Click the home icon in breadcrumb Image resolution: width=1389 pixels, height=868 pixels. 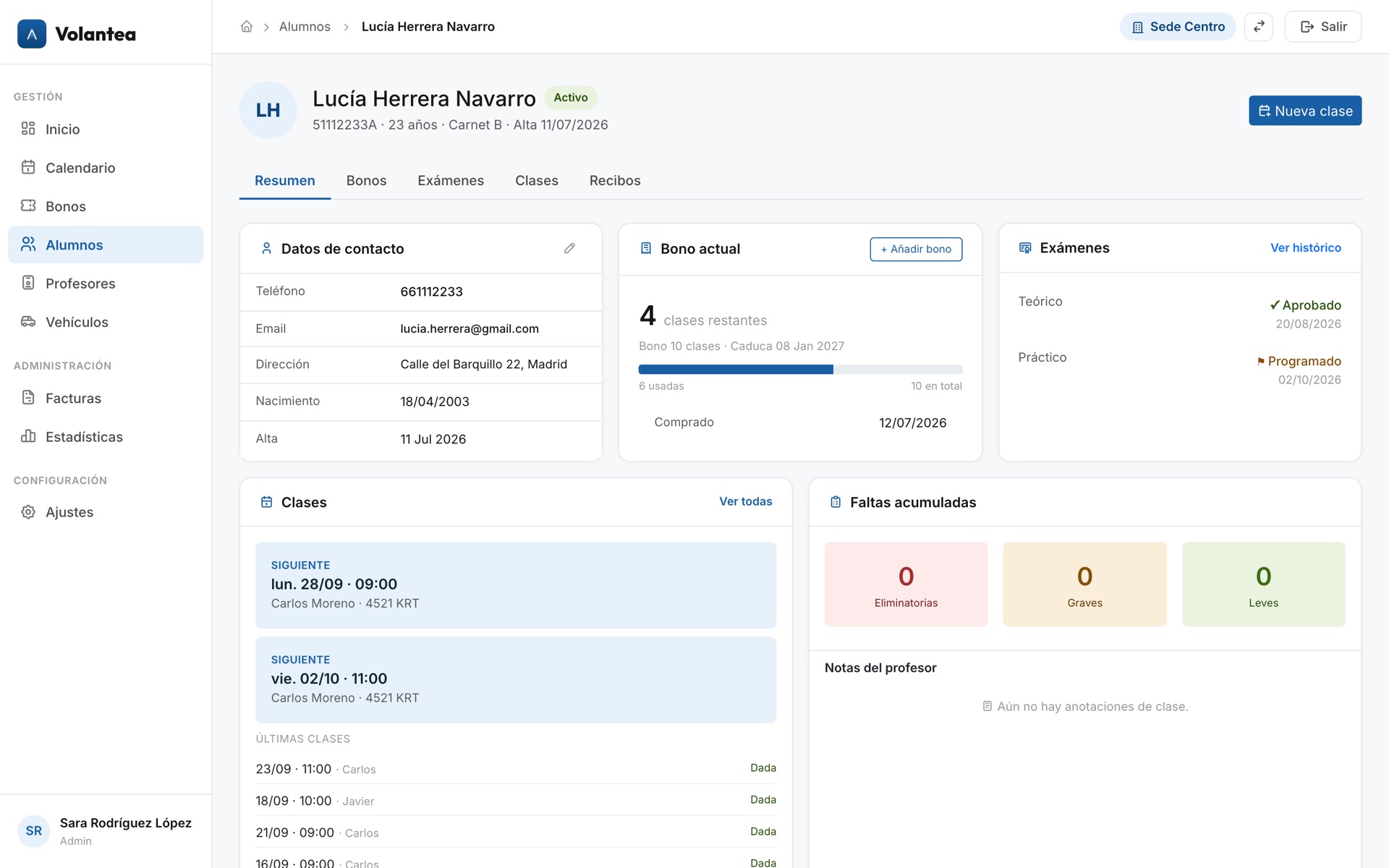pyautogui.click(x=247, y=27)
